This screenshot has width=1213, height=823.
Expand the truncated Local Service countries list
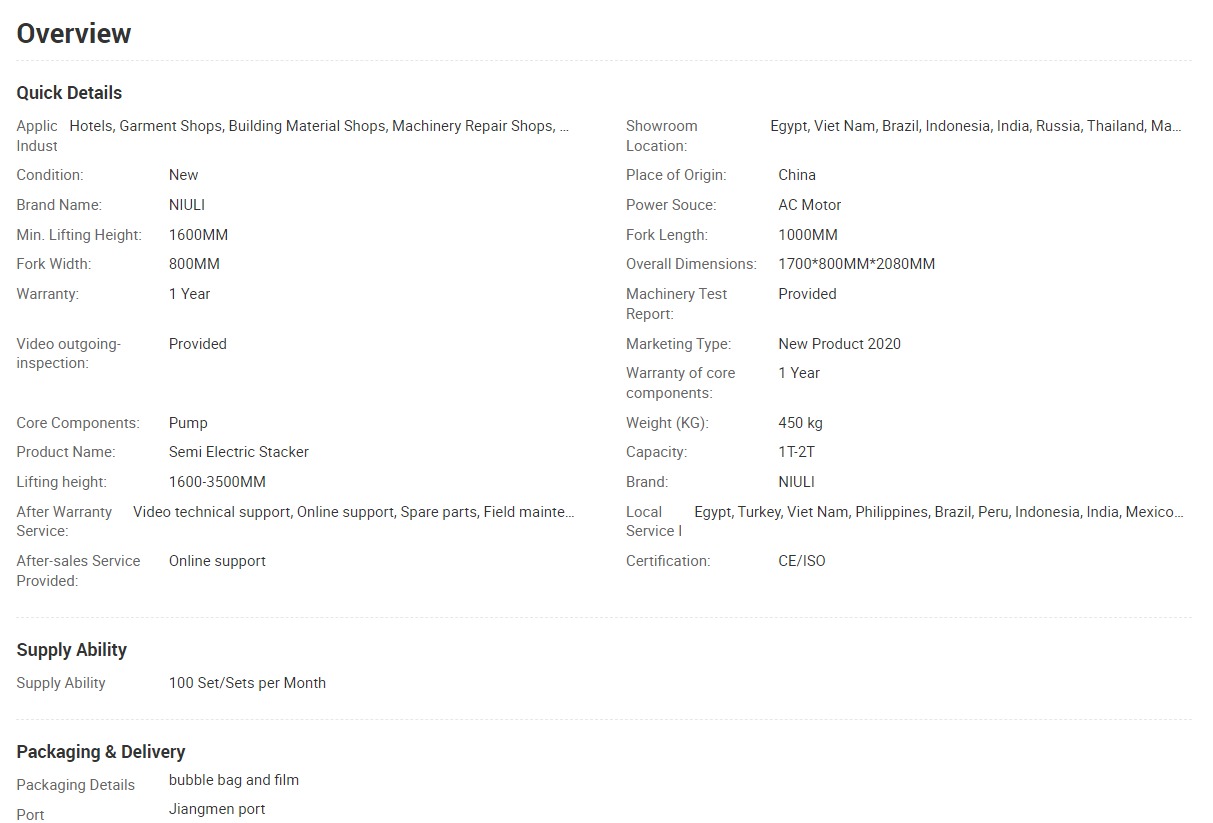pyautogui.click(x=1177, y=512)
